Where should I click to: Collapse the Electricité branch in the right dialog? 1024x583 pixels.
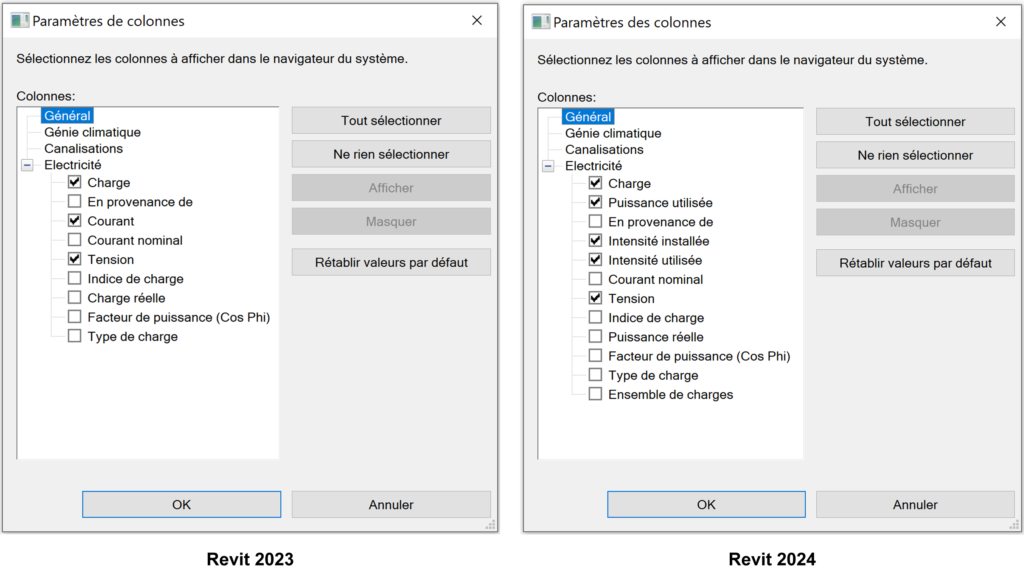(548, 164)
